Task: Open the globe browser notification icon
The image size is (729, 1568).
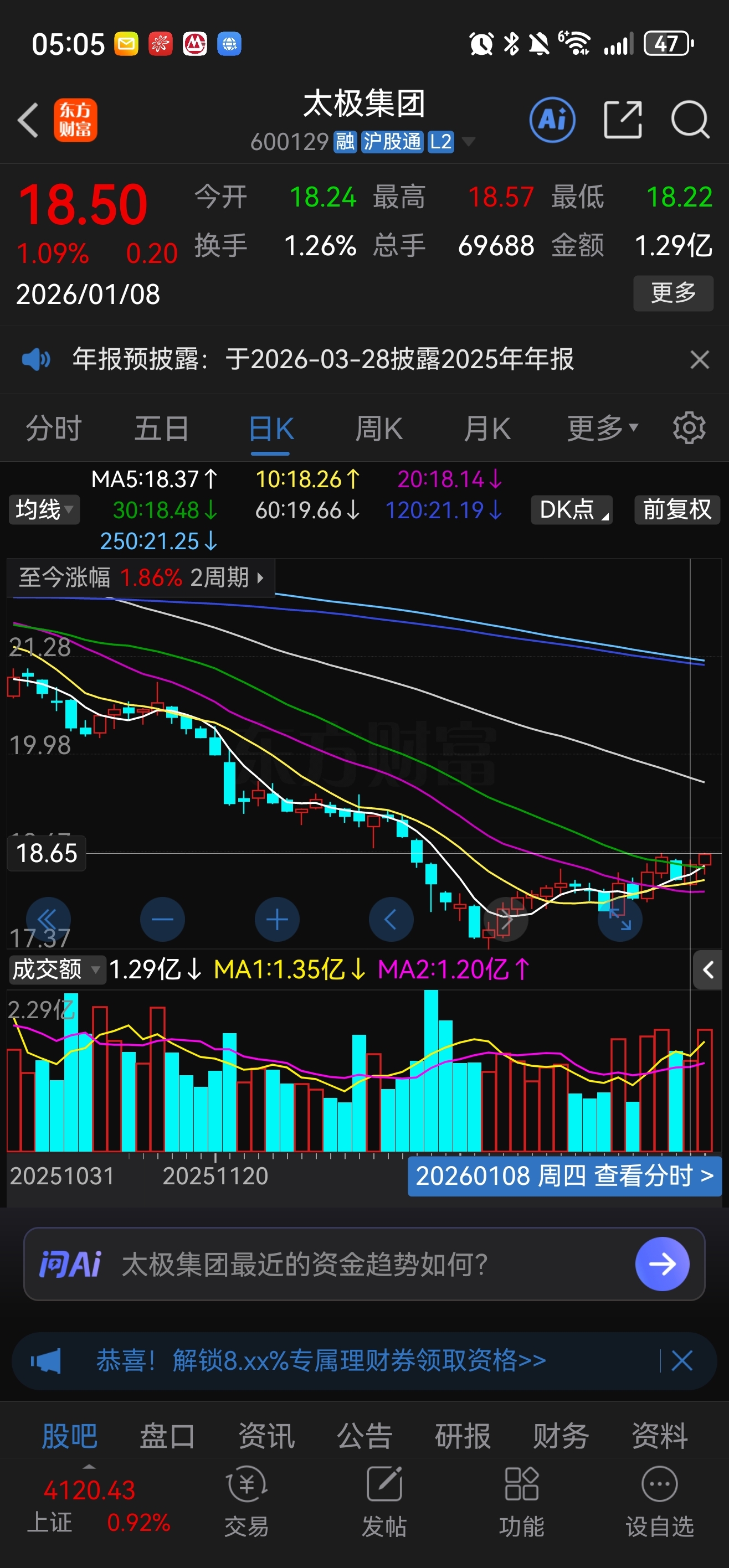Action: tap(229, 44)
